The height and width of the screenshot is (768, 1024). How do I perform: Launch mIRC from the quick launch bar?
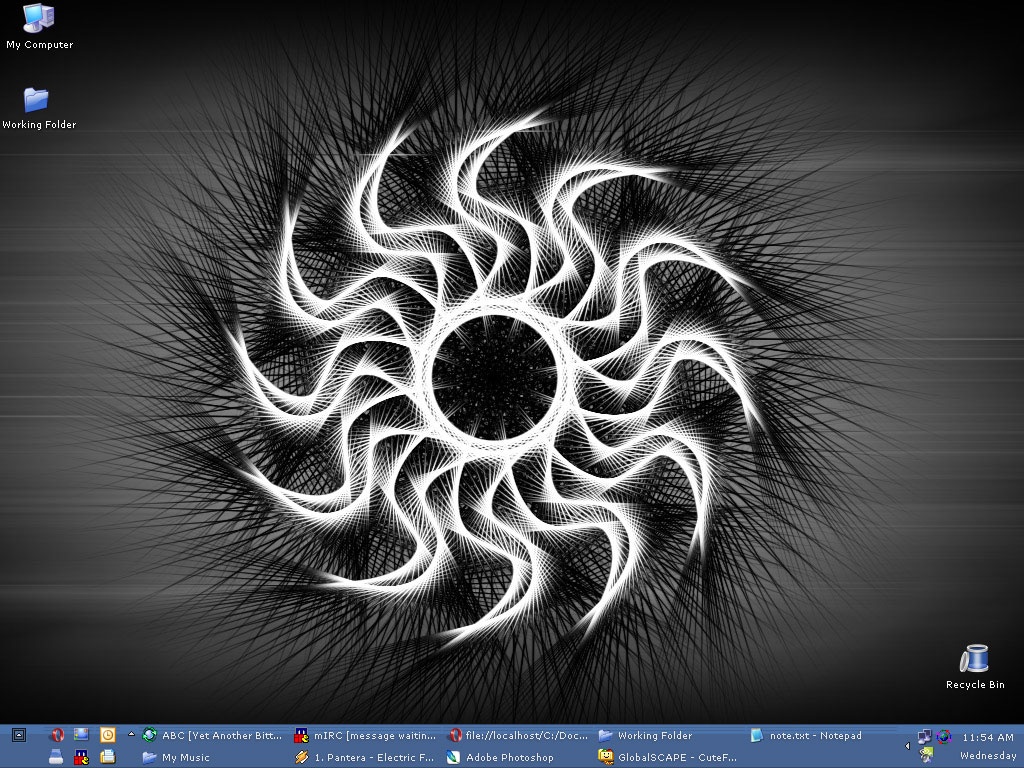pos(82,757)
